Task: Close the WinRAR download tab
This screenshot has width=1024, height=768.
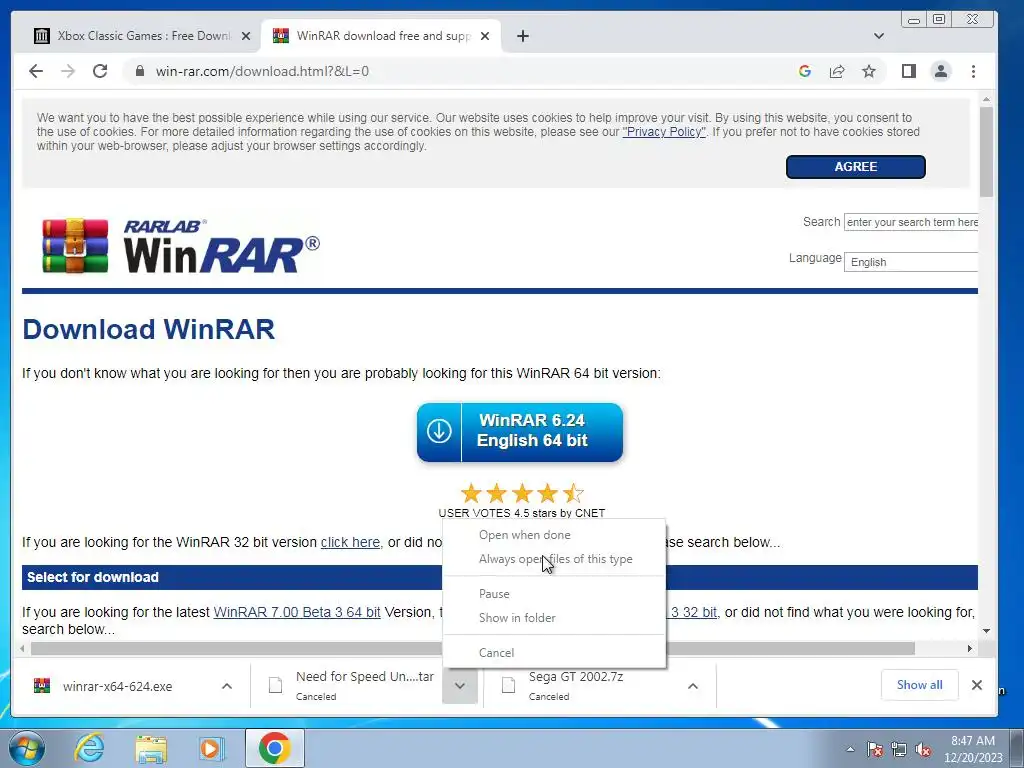Action: pos(485,36)
